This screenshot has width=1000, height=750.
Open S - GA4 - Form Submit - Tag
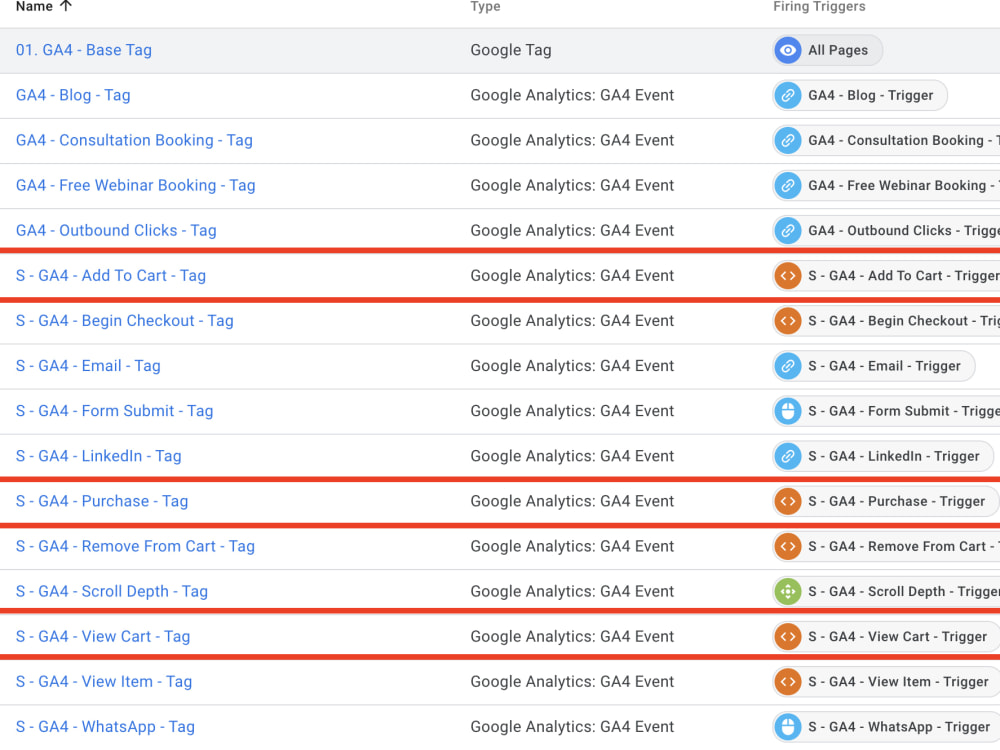[x=114, y=411]
